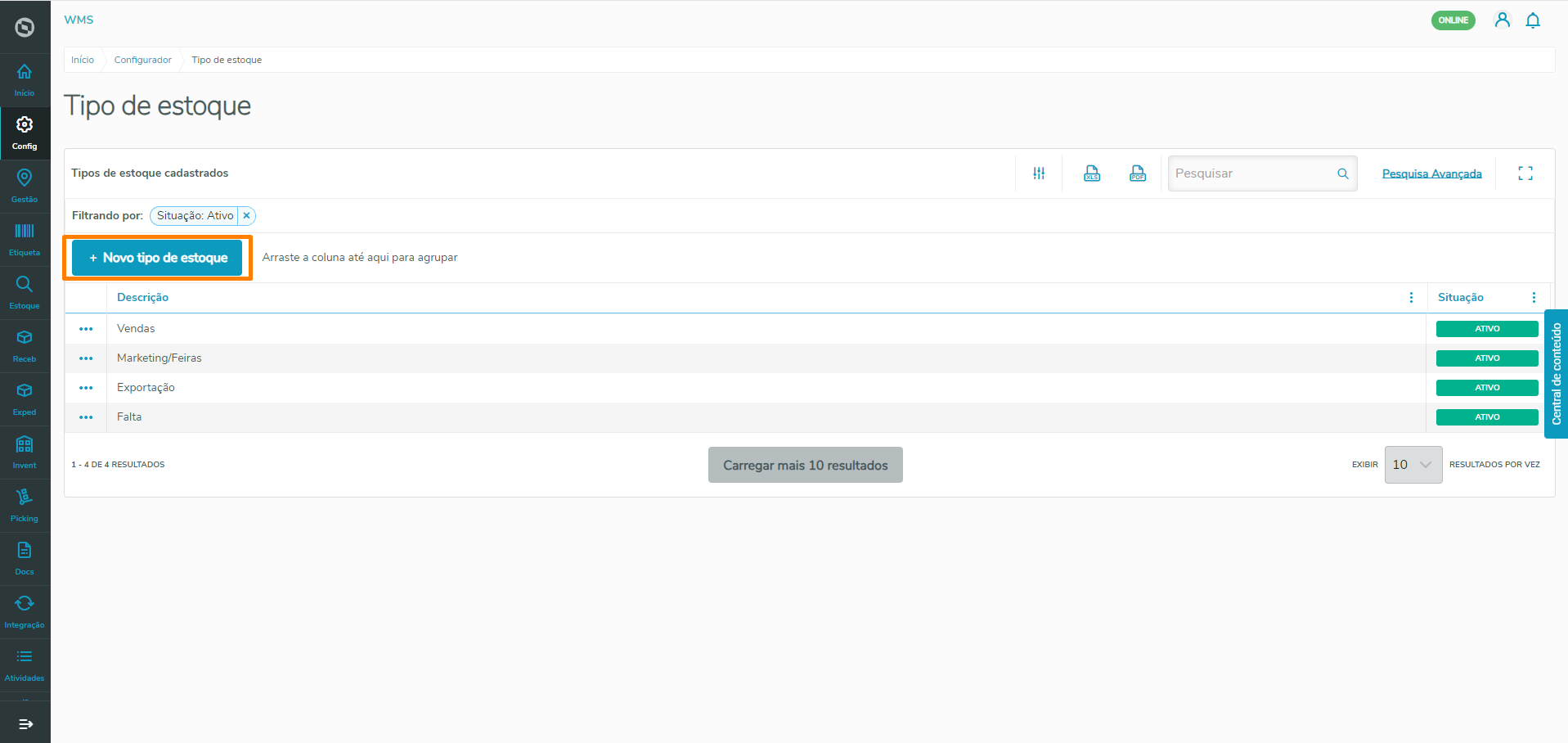Remove the Situação: Ativo filter
This screenshot has width=1568, height=743.
click(246, 216)
